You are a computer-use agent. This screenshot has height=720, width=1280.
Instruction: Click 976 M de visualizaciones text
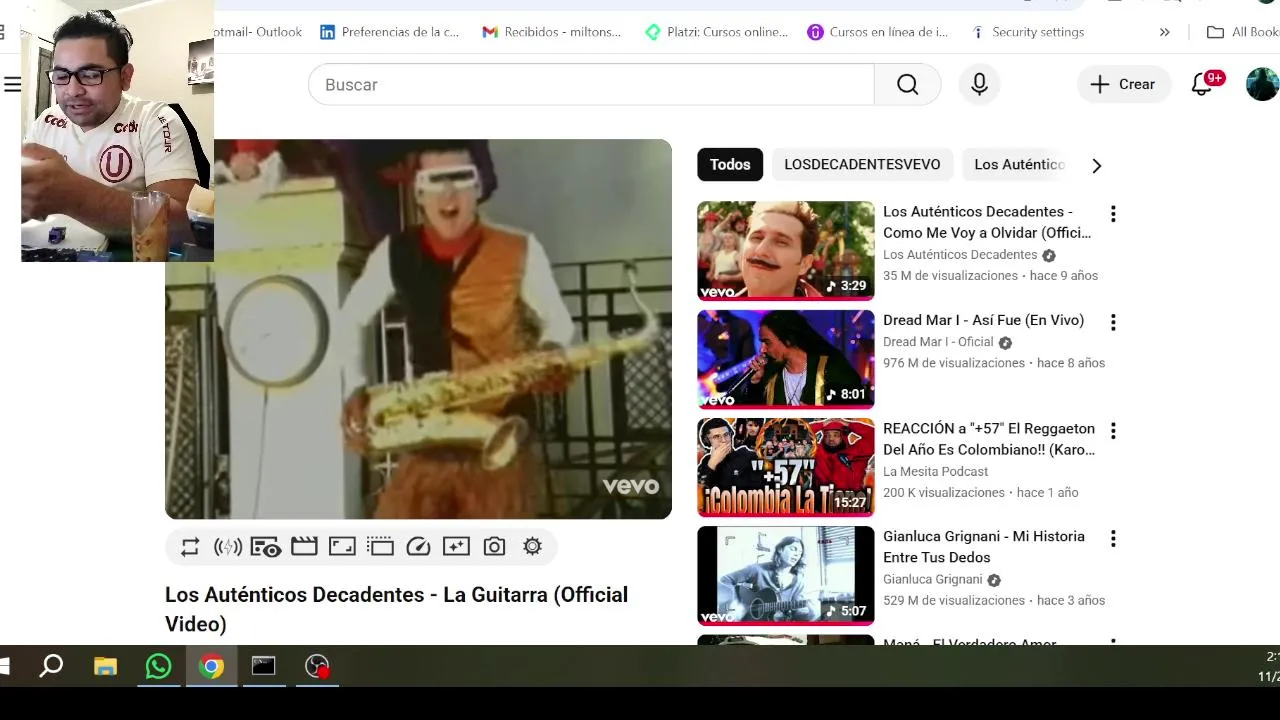[x=954, y=363]
